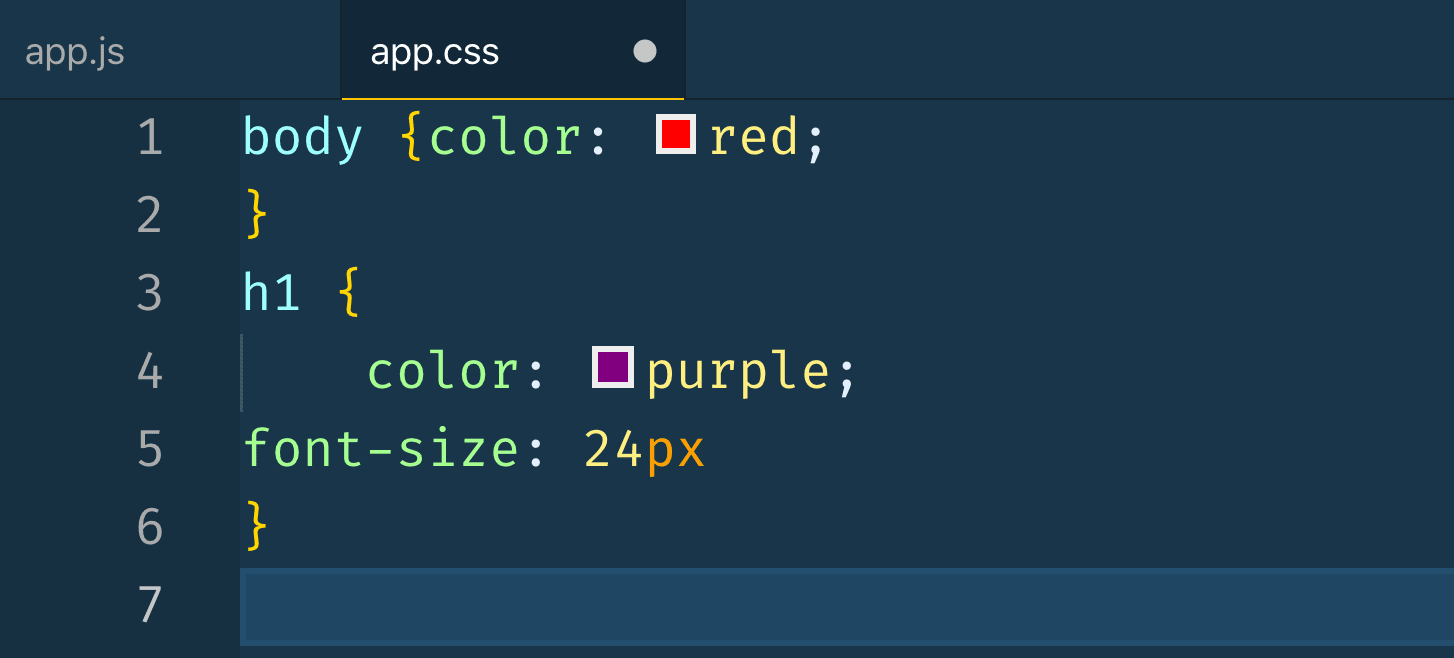Select the app.css tab
The width and height of the screenshot is (1454, 658).
[435, 52]
